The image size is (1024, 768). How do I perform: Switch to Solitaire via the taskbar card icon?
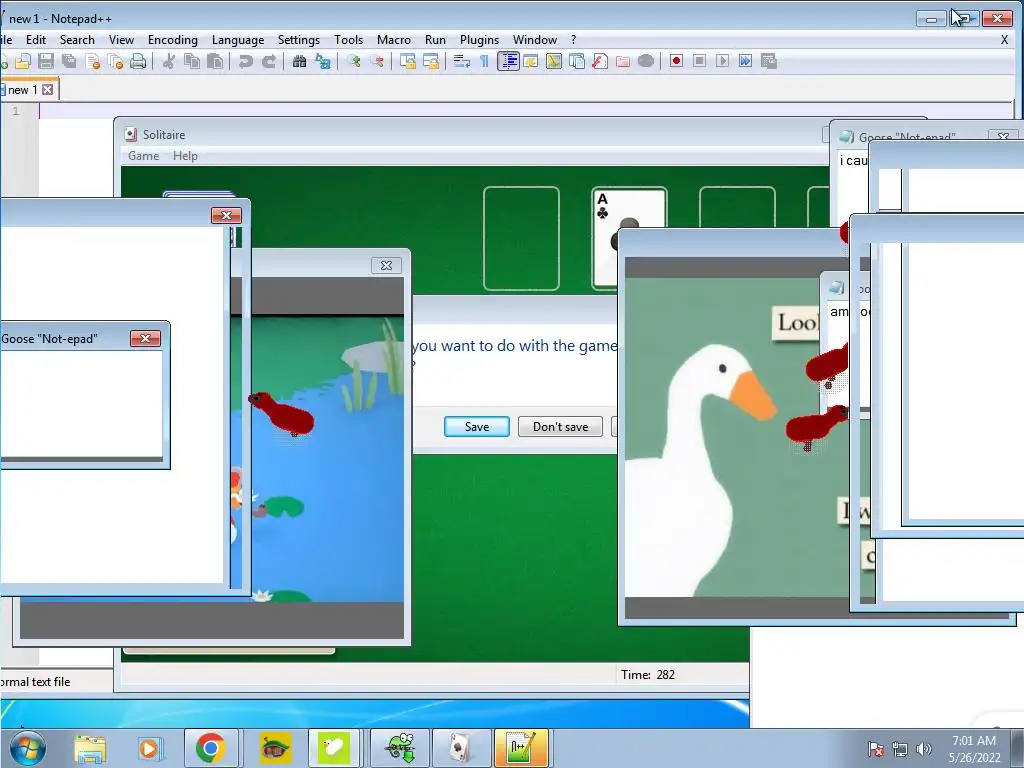[461, 748]
